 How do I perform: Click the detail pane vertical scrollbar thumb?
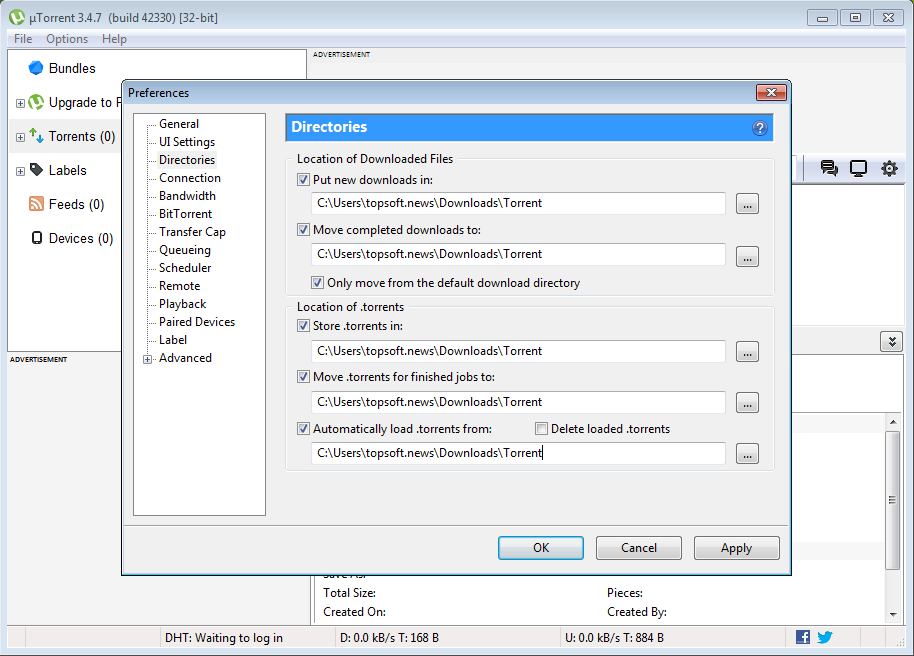pyautogui.click(x=892, y=500)
